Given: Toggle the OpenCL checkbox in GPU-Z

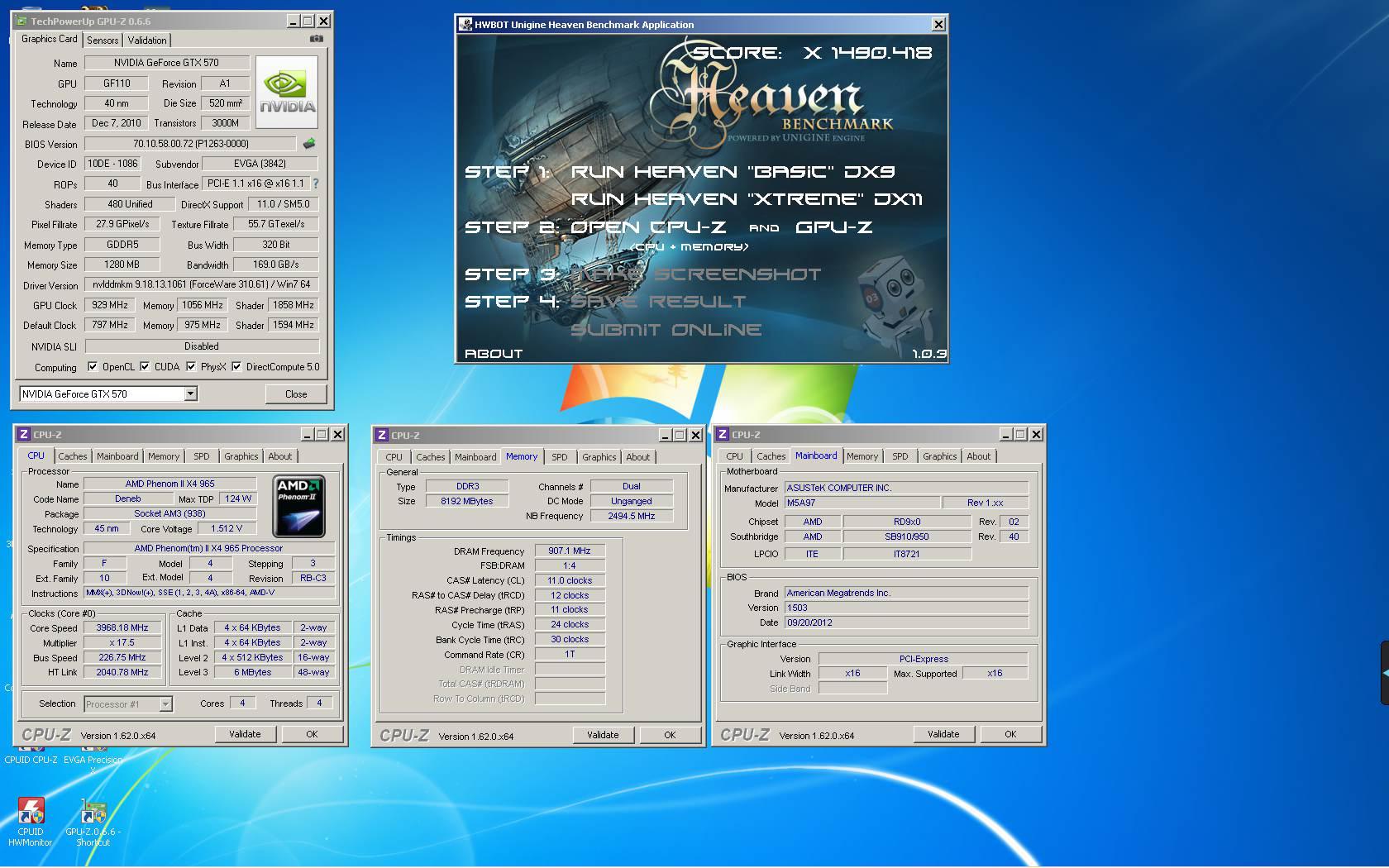Looking at the screenshot, I should pyautogui.click(x=93, y=367).
